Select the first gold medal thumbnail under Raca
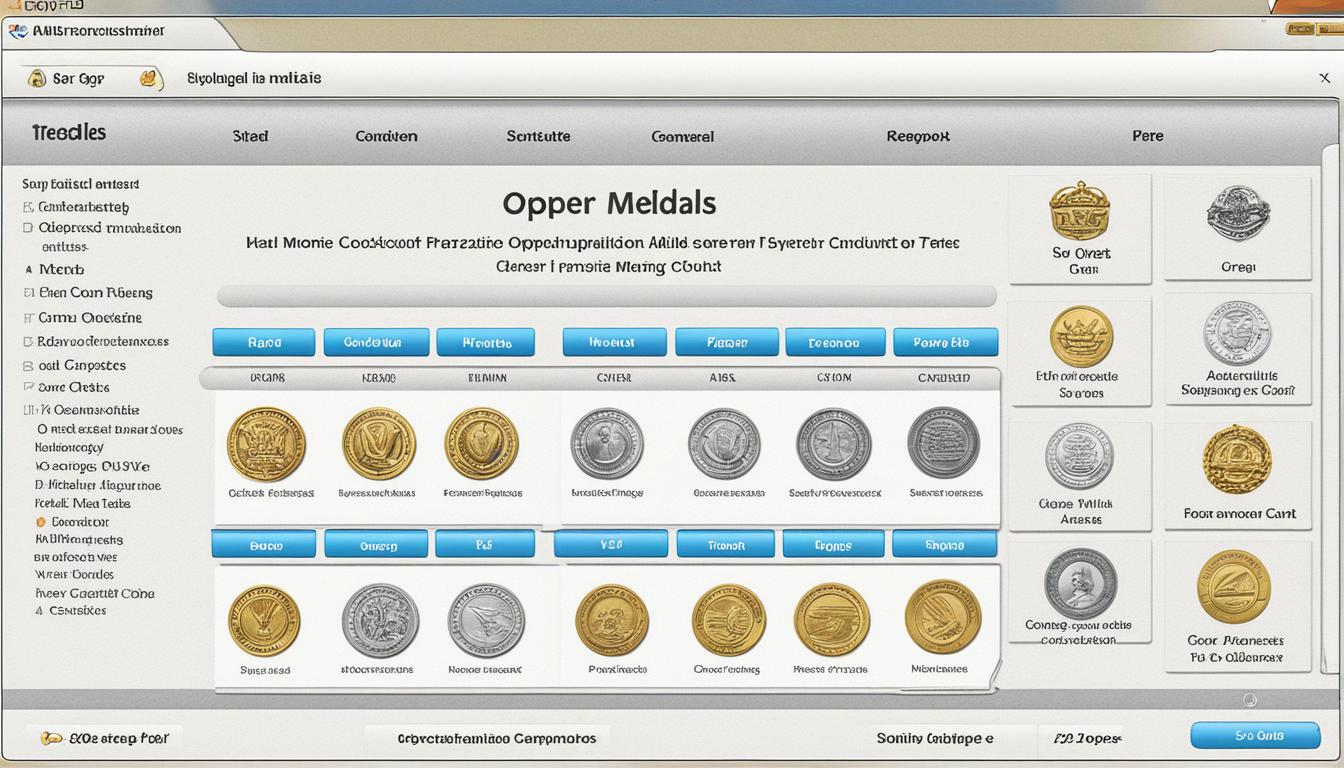The image size is (1344, 768). pos(265,443)
